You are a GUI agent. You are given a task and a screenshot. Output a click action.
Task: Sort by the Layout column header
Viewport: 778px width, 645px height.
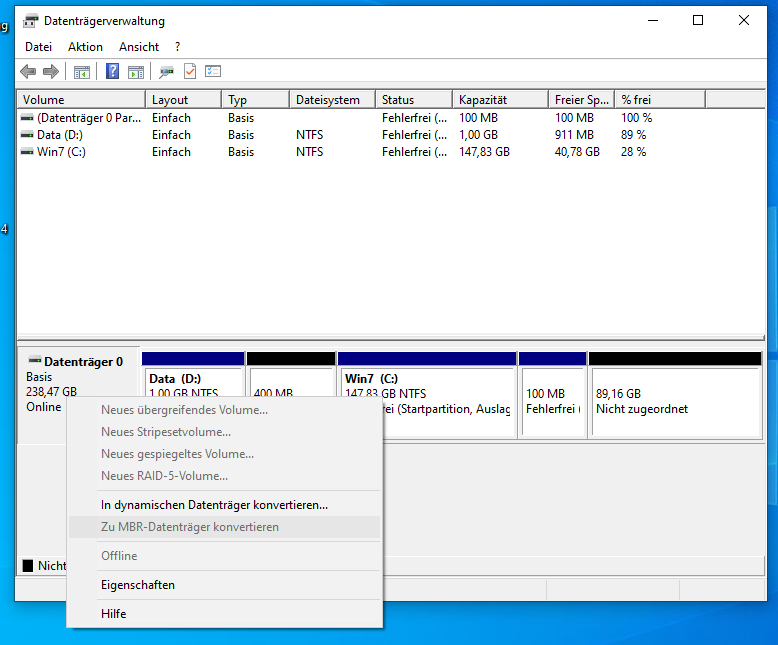tap(183, 100)
